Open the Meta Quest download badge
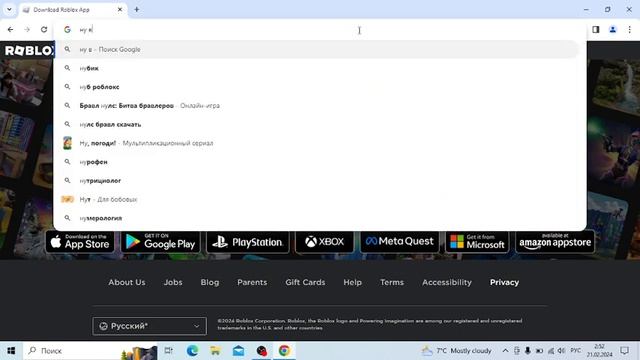This screenshot has height=360, width=640. [400, 242]
